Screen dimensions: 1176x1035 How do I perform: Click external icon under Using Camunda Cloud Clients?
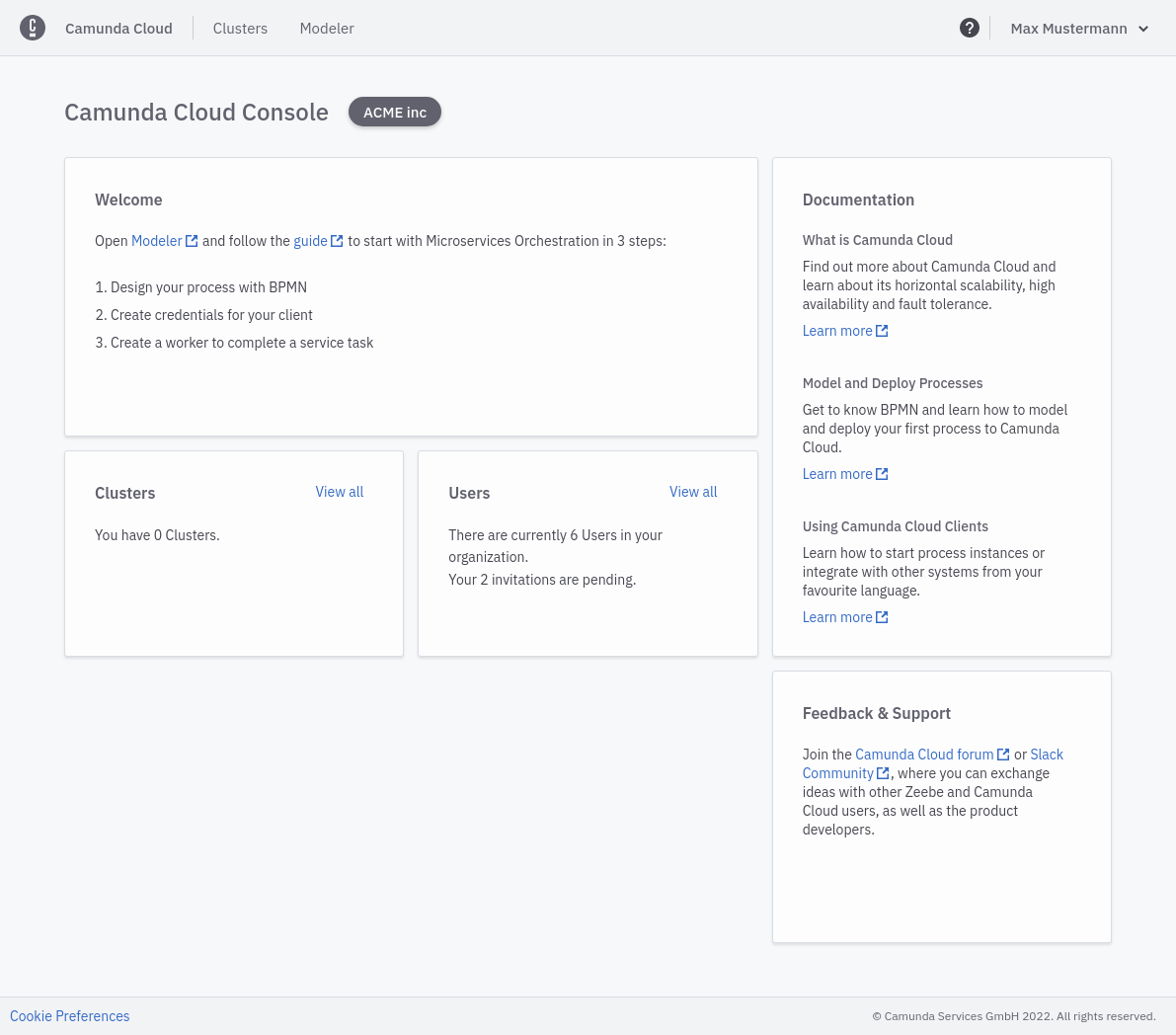pyautogui.click(x=883, y=617)
